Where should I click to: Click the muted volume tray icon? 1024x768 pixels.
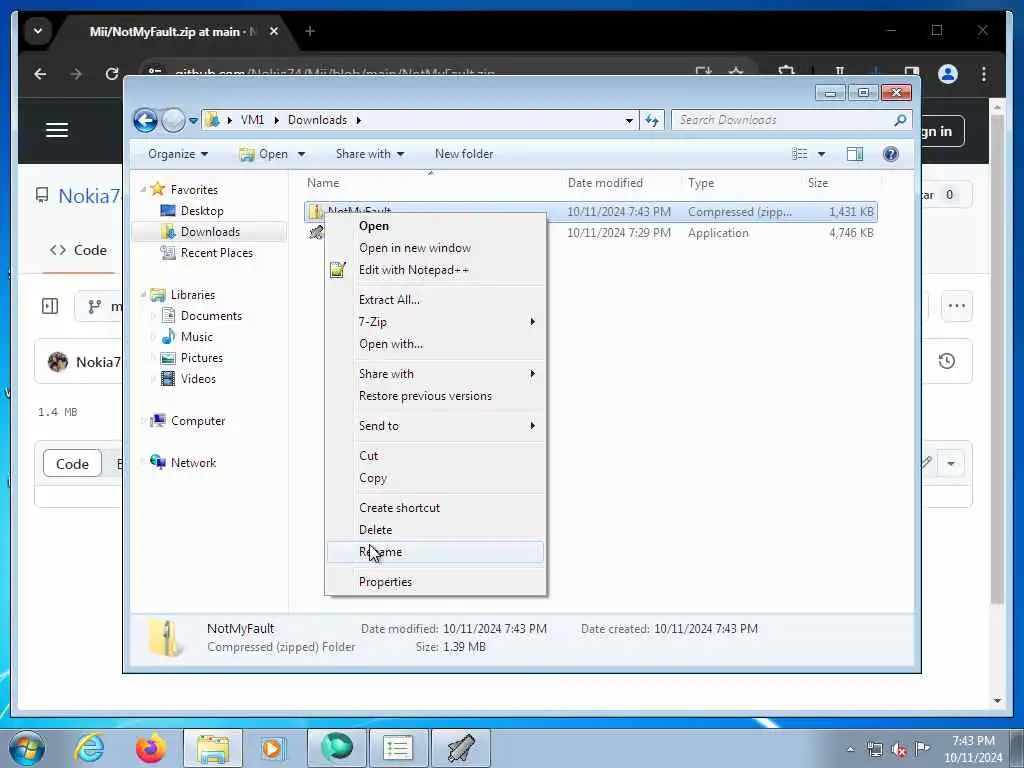tap(899, 750)
